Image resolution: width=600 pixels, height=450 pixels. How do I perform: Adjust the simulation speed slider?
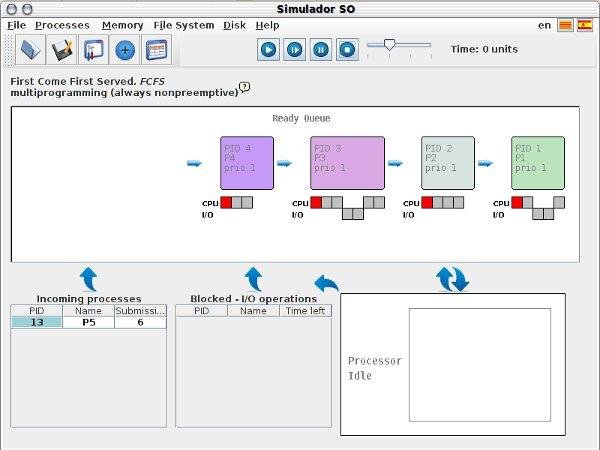(389, 45)
